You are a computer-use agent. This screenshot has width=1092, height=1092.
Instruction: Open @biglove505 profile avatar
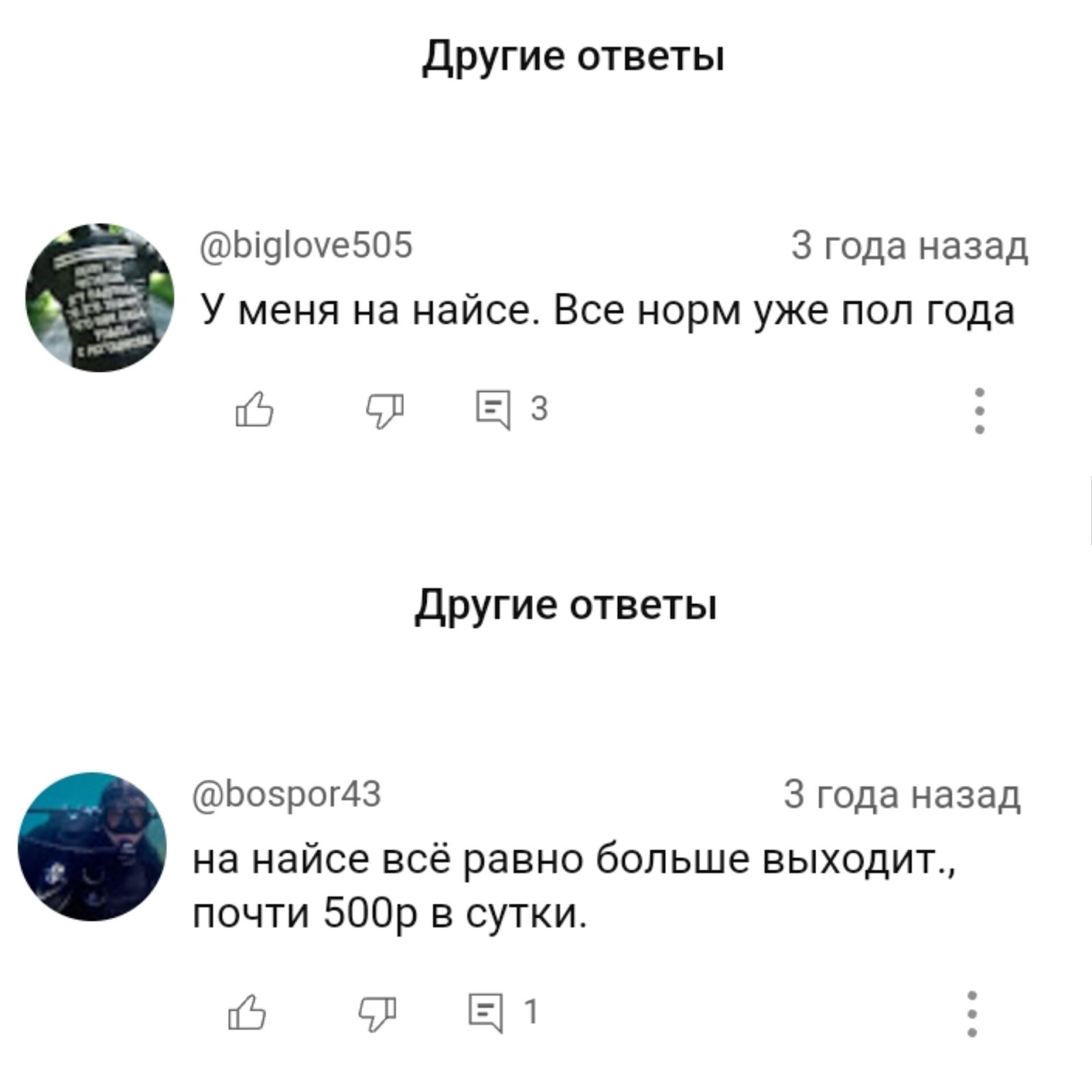(100, 298)
